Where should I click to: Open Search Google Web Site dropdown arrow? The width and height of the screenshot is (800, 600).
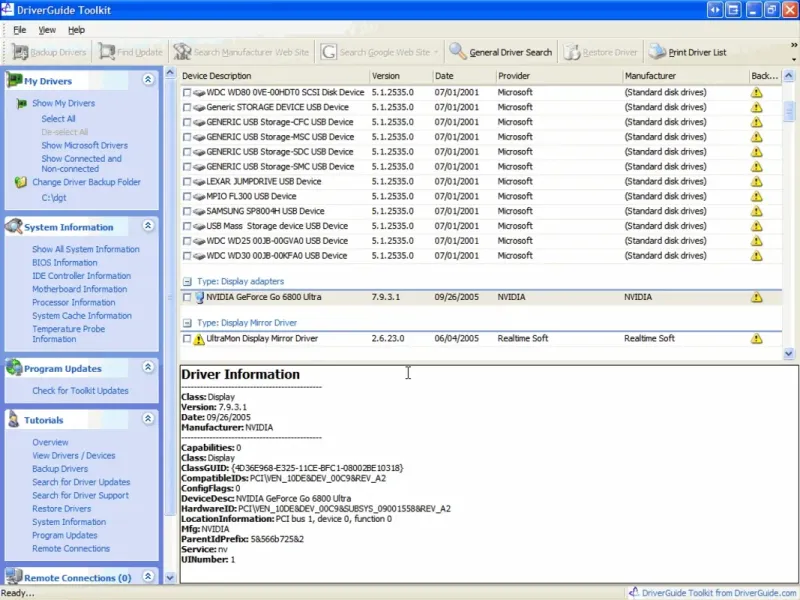436,52
